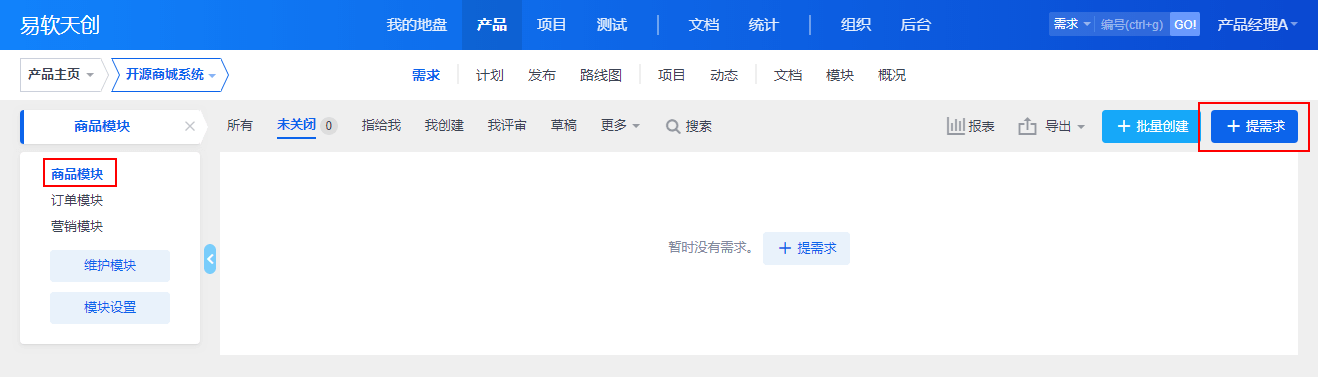
Task: Open the 概况 sub-navigation tab
Action: [892, 75]
